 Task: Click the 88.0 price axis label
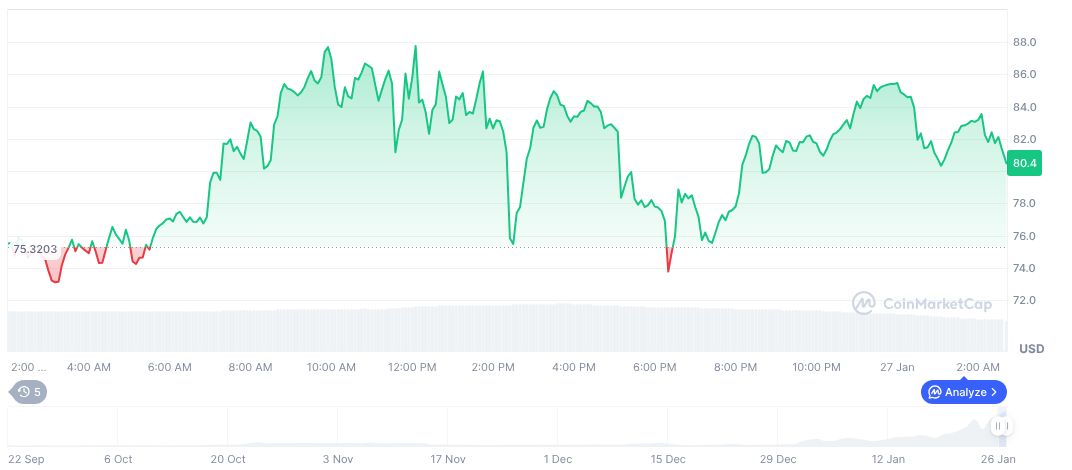[x=1024, y=42]
